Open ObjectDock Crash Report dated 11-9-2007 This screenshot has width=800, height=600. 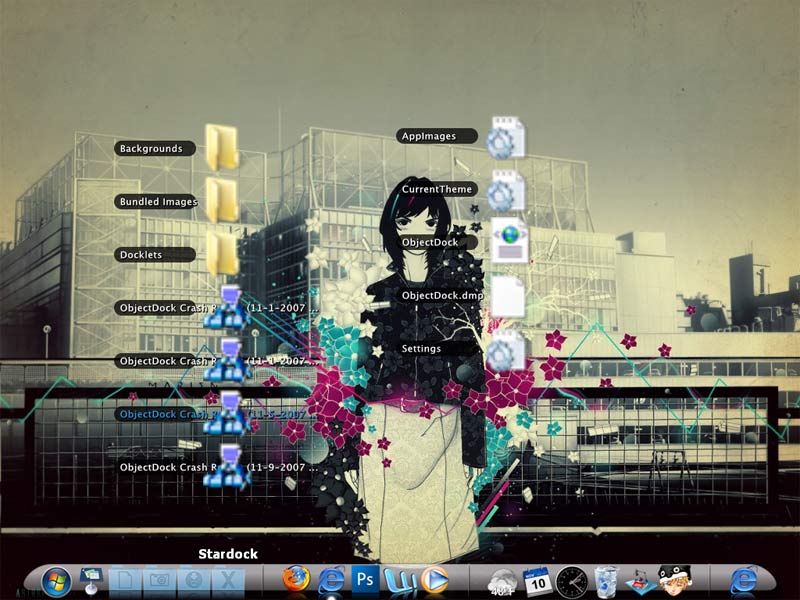(x=218, y=467)
